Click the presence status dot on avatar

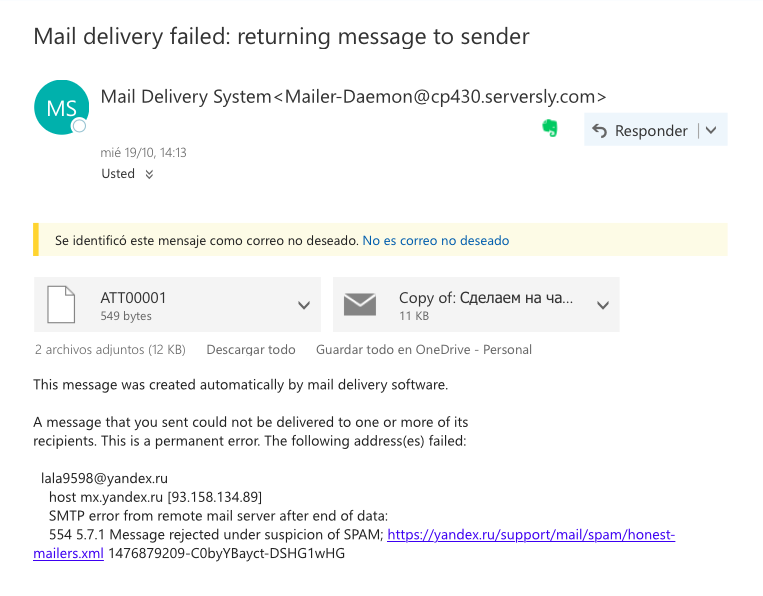point(79,126)
